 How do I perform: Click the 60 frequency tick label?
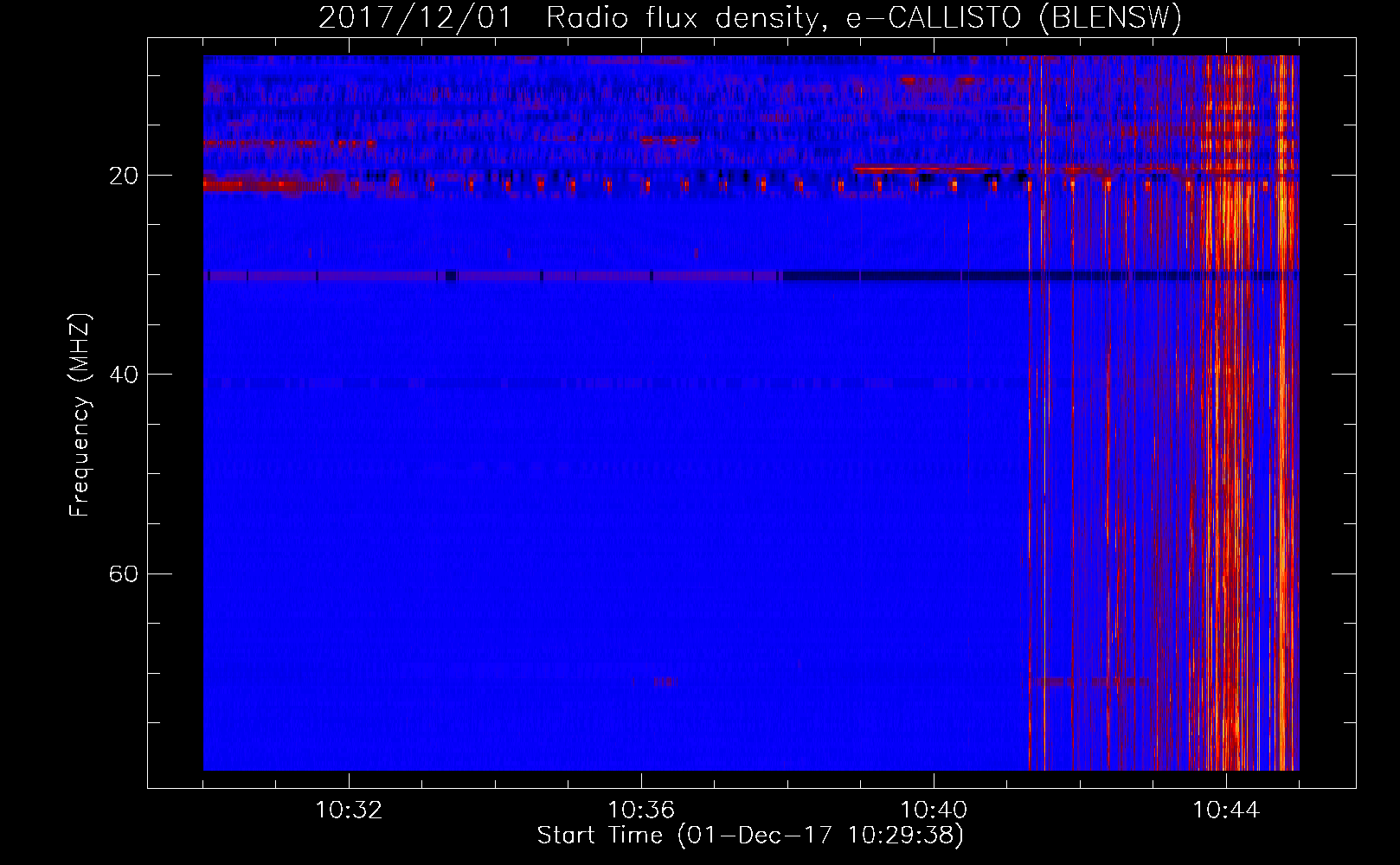click(124, 573)
